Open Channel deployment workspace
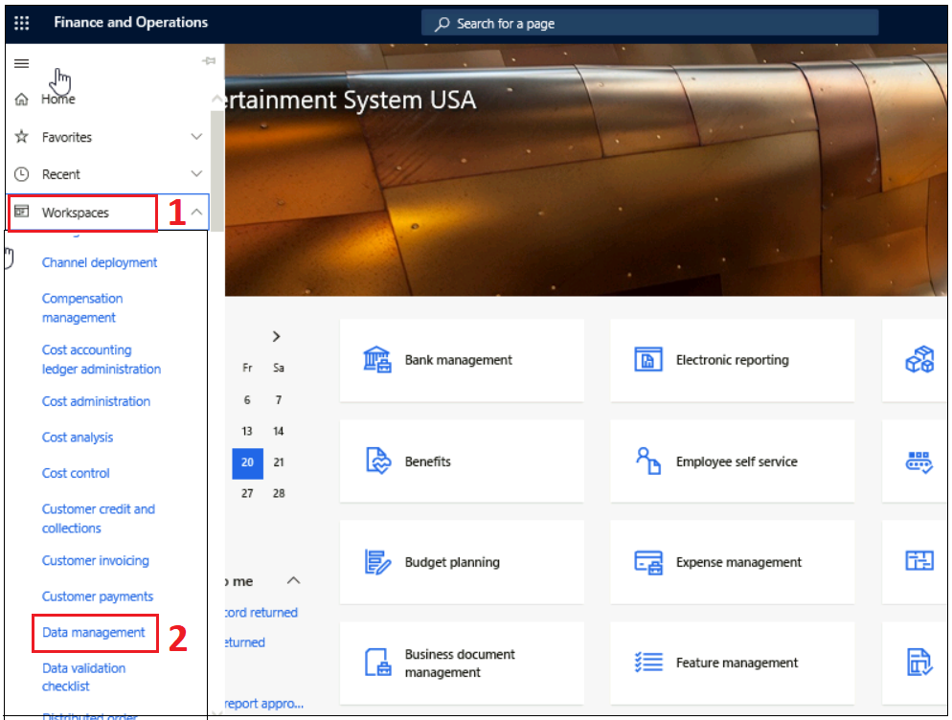This screenshot has height=720, width=952. 100,262
